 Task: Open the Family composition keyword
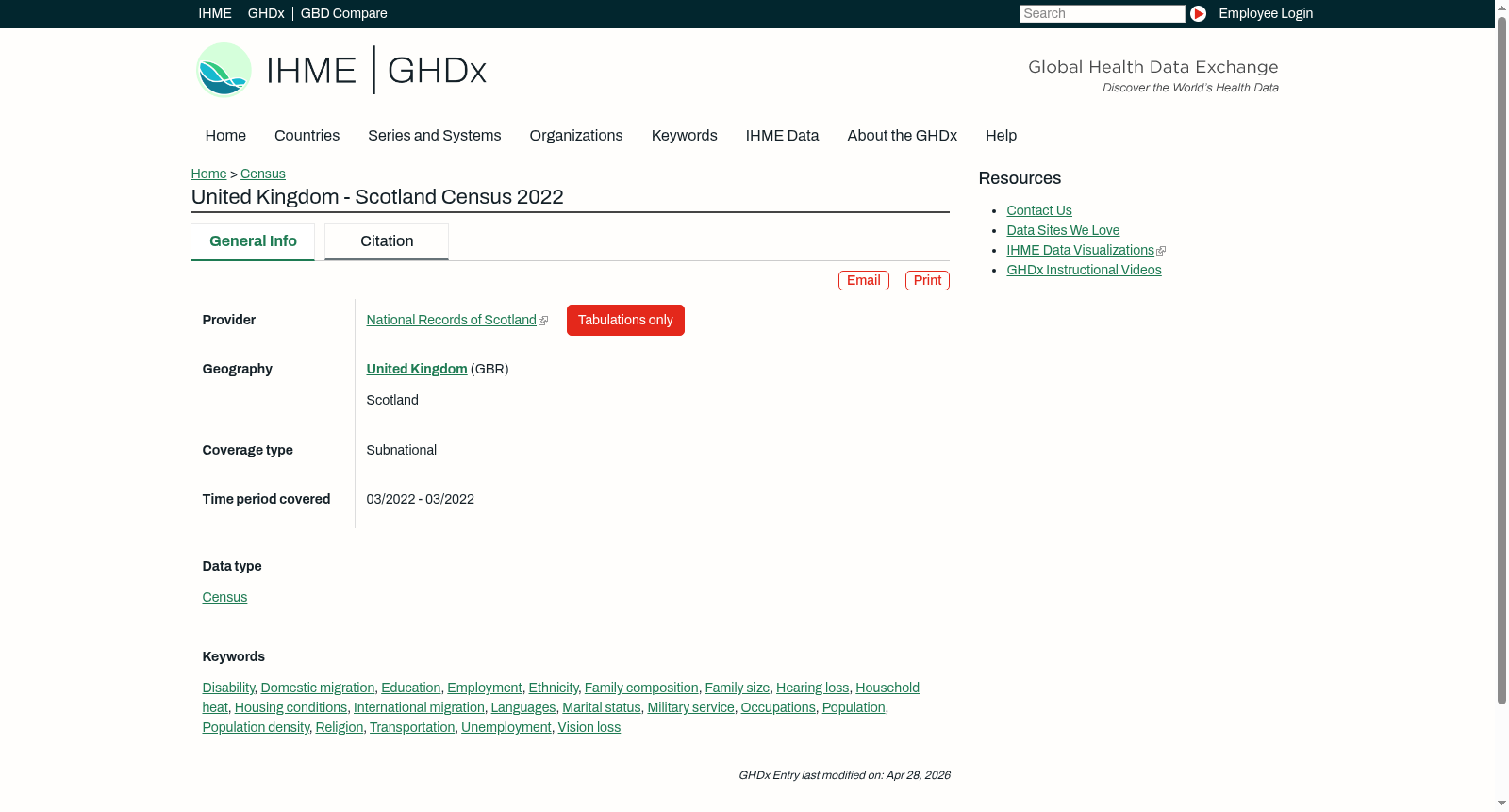coord(641,688)
